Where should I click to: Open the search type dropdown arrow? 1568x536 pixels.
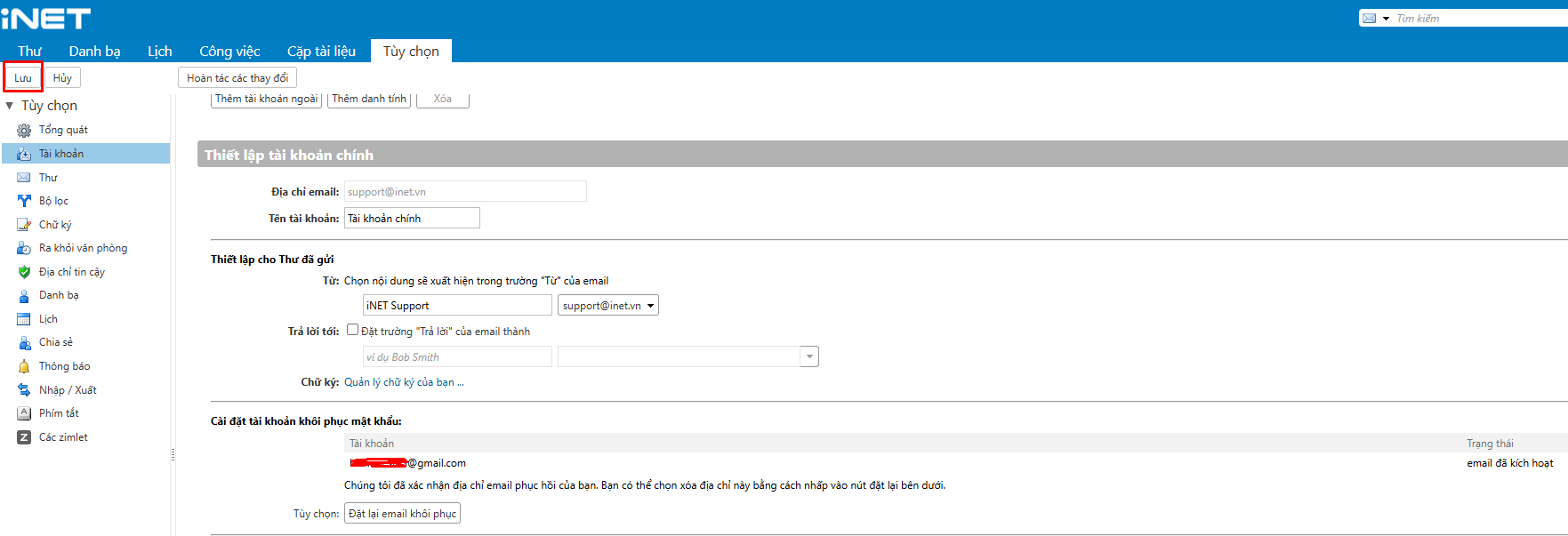coord(1386,19)
